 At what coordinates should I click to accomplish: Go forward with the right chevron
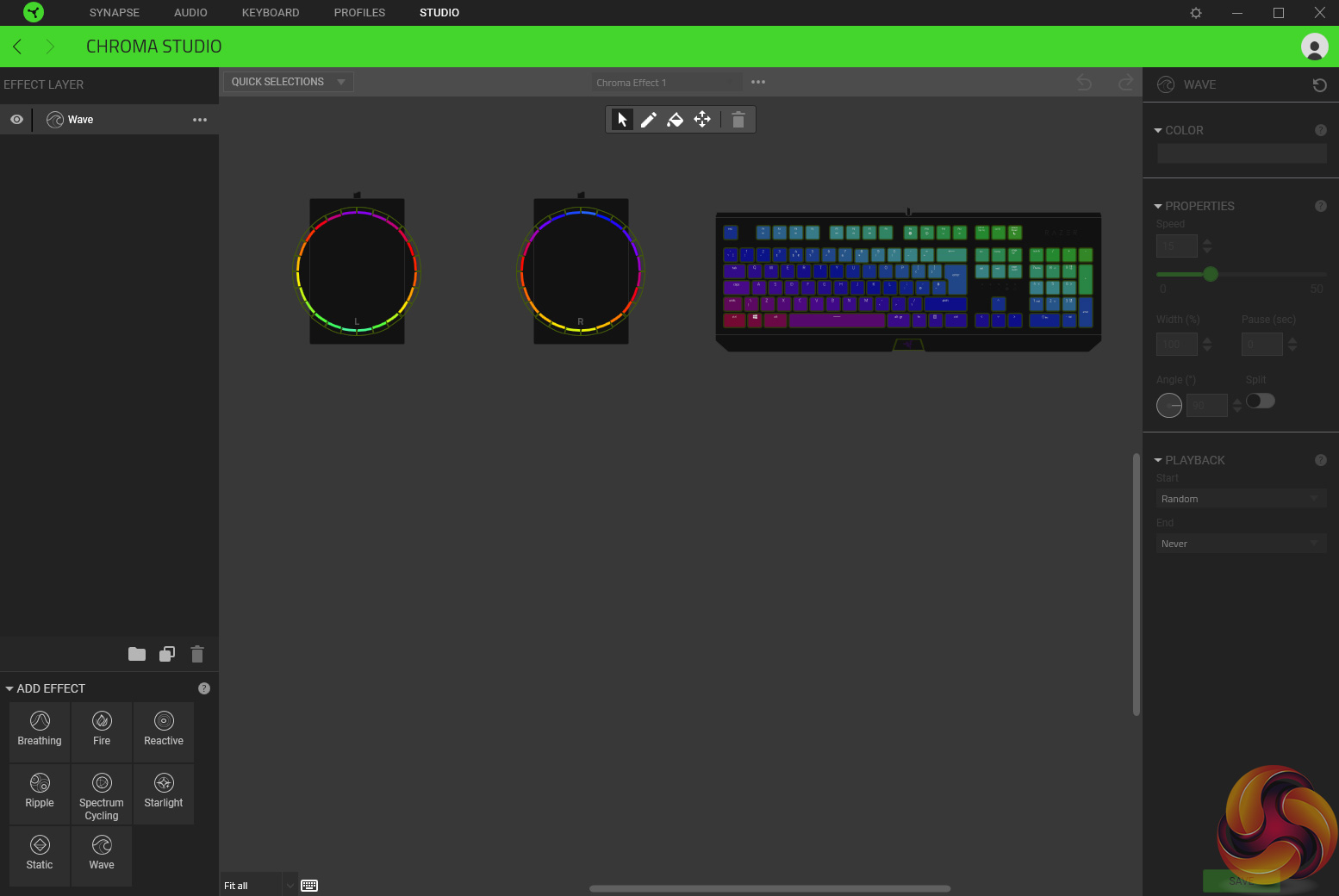pyautogui.click(x=50, y=47)
